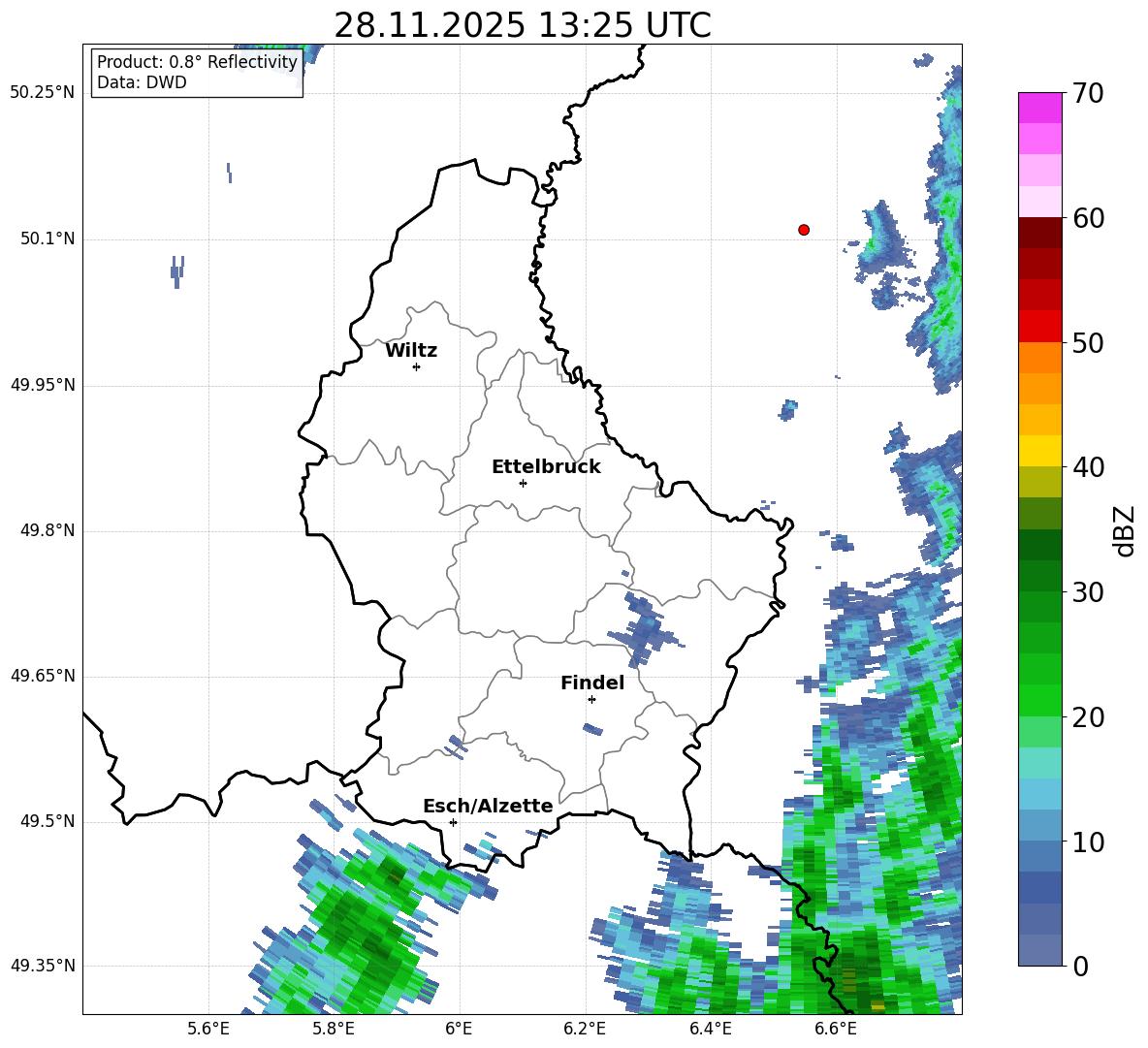Screen dimensions: 1148x1048
Task: Click the Ettelbruck station cross marker
Action: 523,483
